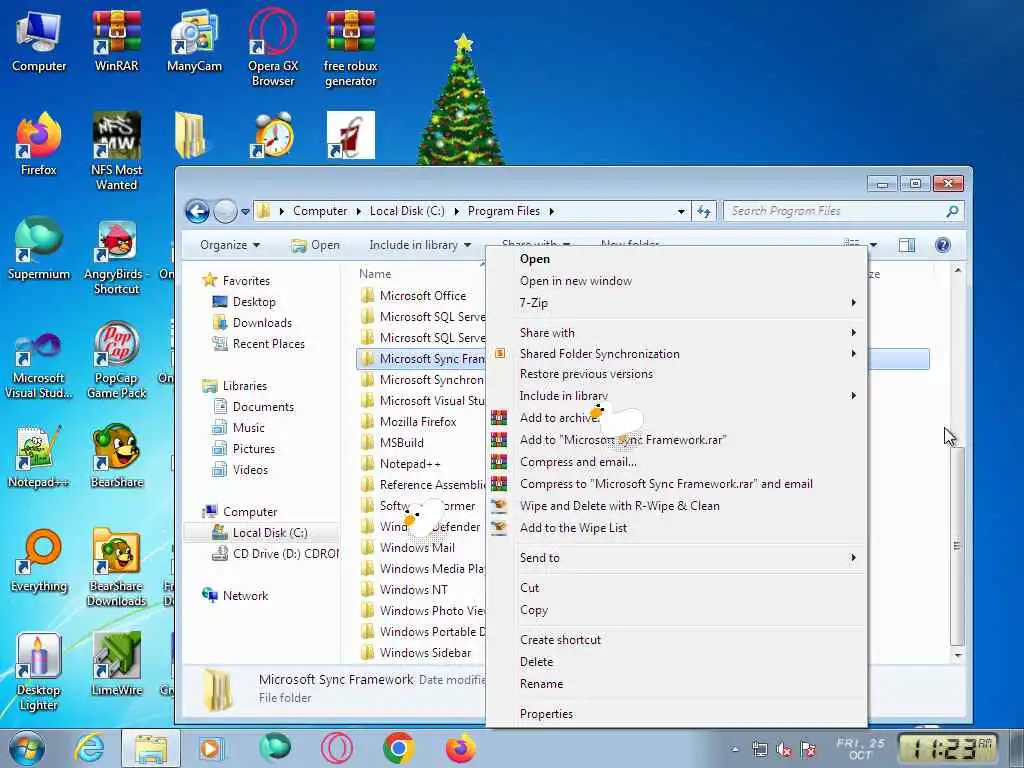Open Internet Explorer from the taskbar
Viewport: 1024px width, 768px height.
point(89,748)
